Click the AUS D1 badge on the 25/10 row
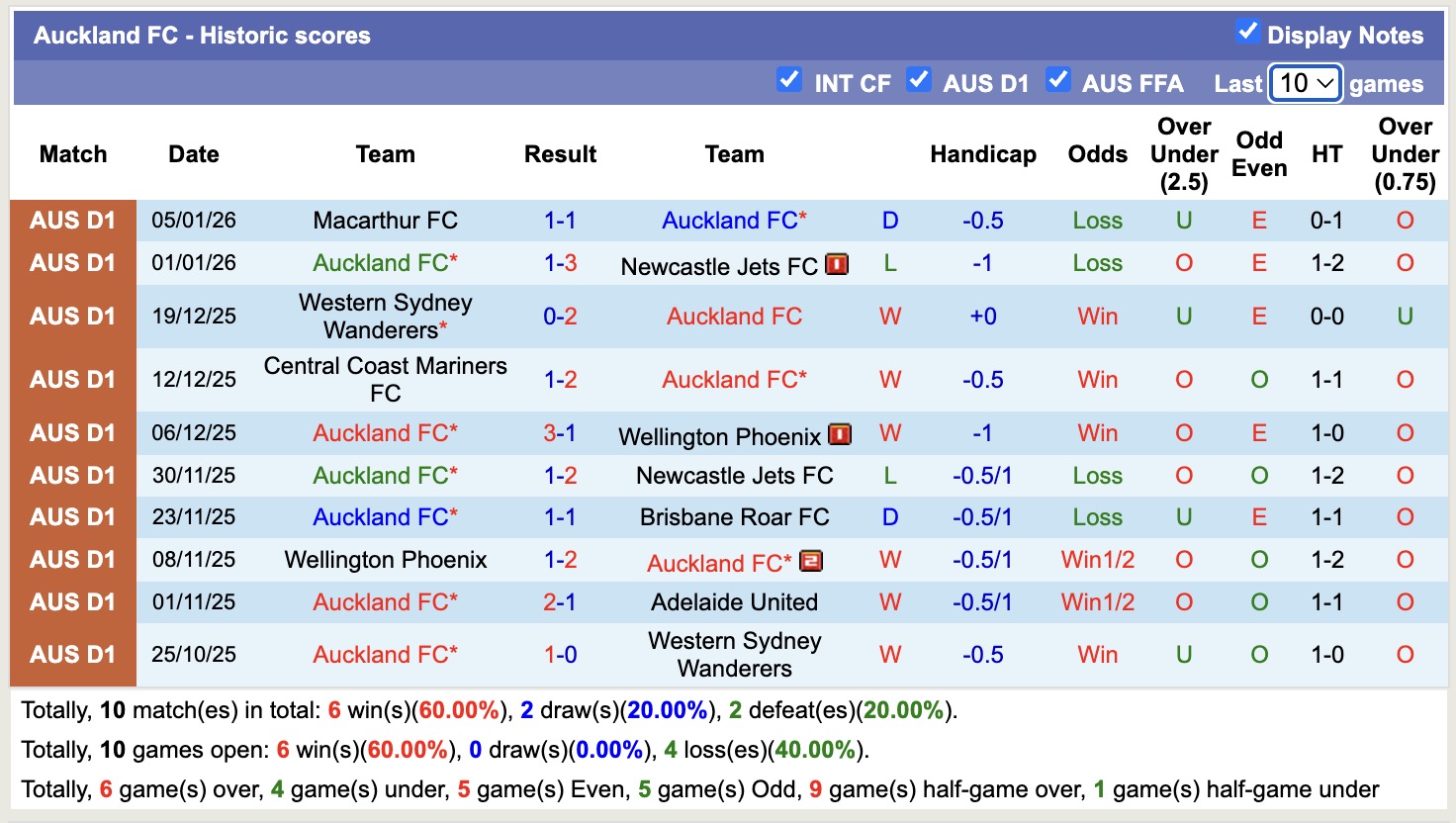This screenshot has width=1456, height=823. click(72, 654)
